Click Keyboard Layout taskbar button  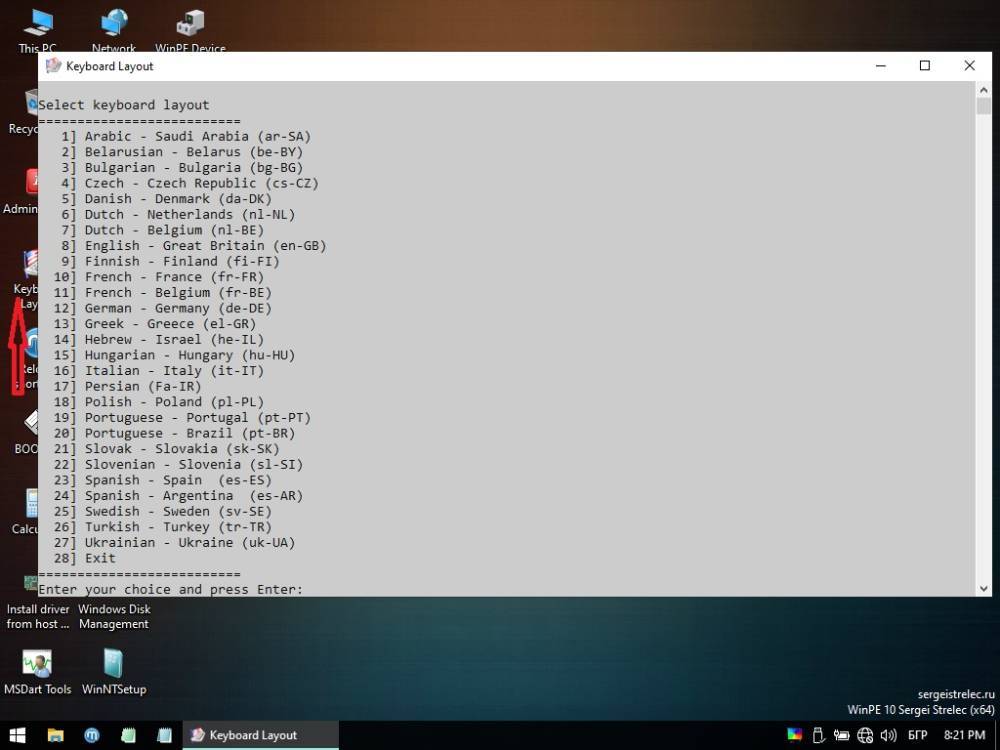coord(261,735)
